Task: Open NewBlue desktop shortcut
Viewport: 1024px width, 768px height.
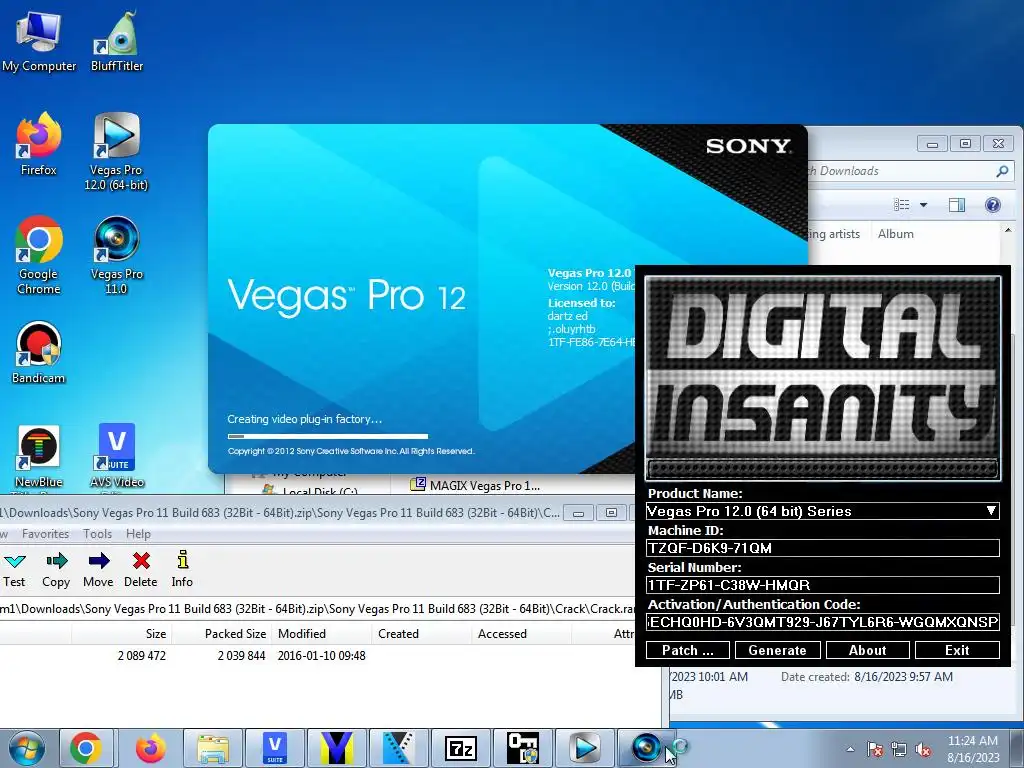Action: [x=39, y=456]
